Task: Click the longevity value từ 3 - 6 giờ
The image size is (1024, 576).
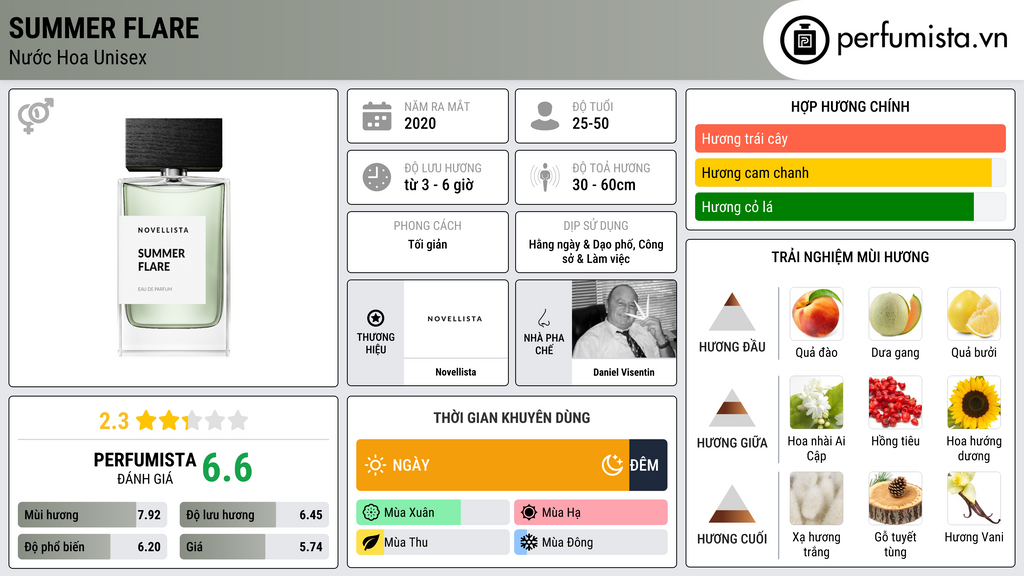Action: coord(438,185)
